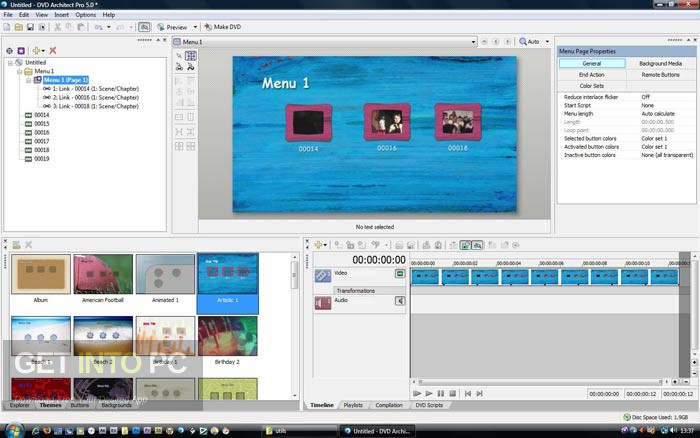Open the Auto zoom level dropdown
700x438 pixels.
pos(547,42)
